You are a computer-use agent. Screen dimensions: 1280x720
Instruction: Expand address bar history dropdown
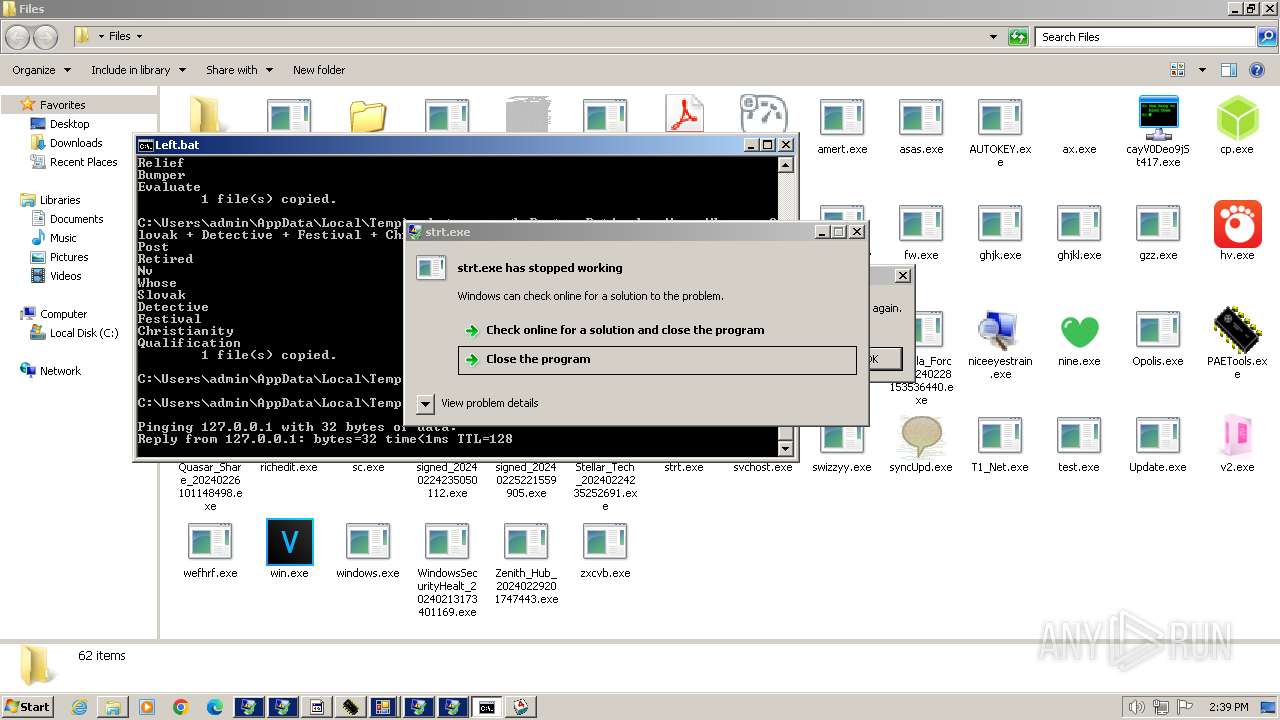pyautogui.click(x=993, y=37)
